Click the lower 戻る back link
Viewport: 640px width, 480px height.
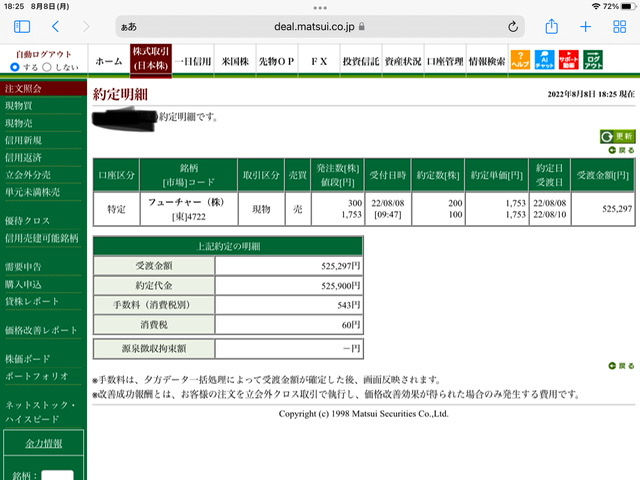[622, 366]
